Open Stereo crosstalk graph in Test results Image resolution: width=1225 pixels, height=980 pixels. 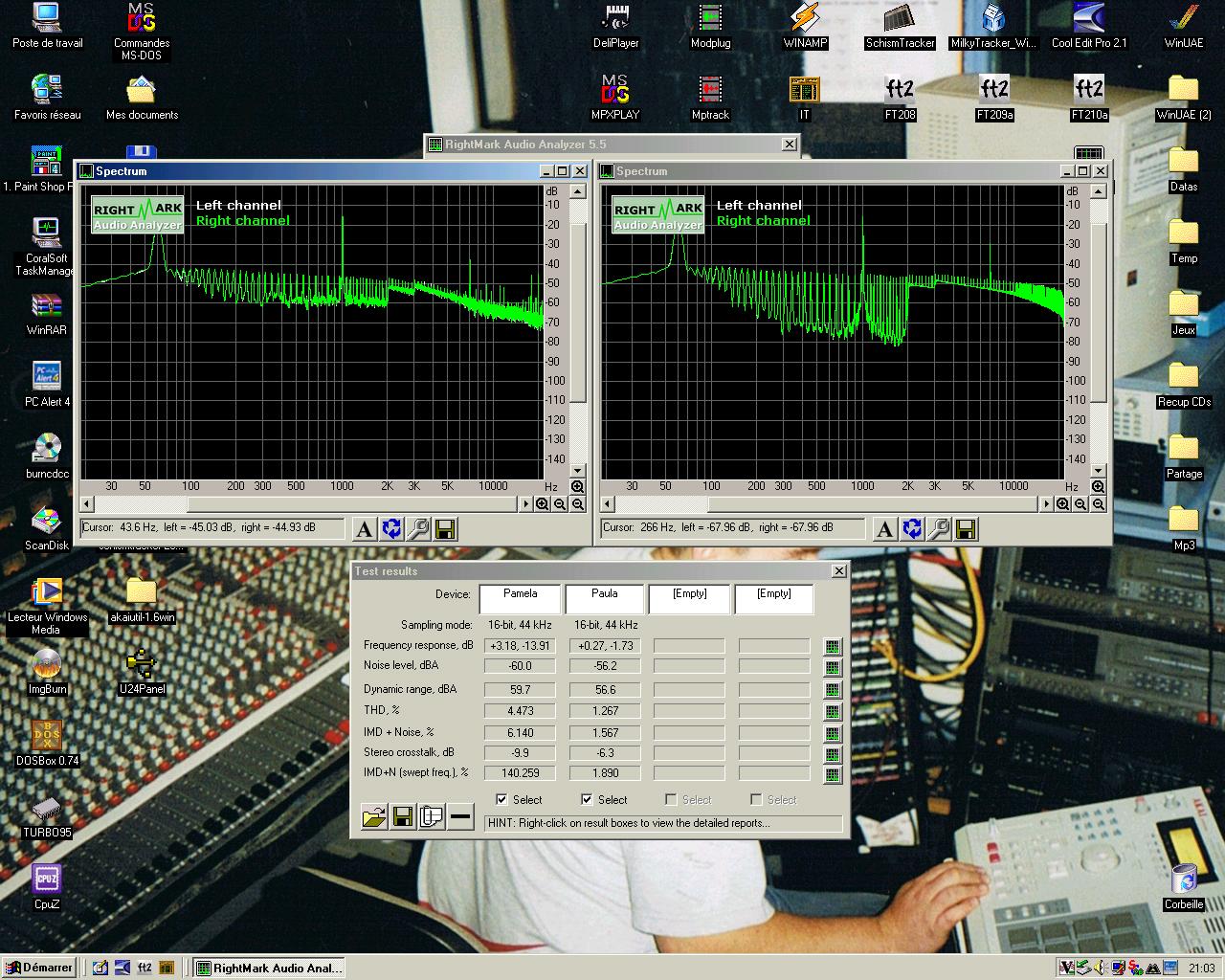832,754
